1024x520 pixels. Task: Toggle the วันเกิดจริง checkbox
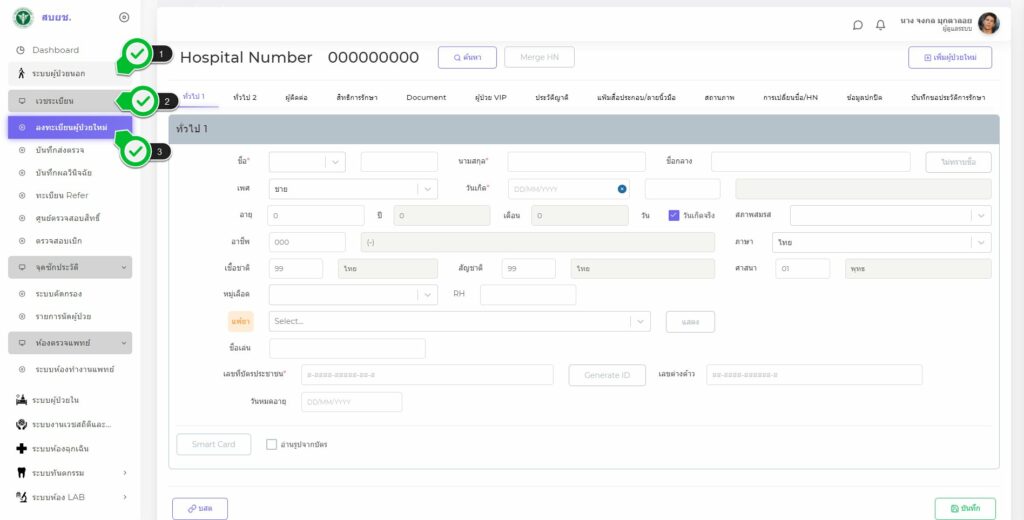click(x=674, y=215)
